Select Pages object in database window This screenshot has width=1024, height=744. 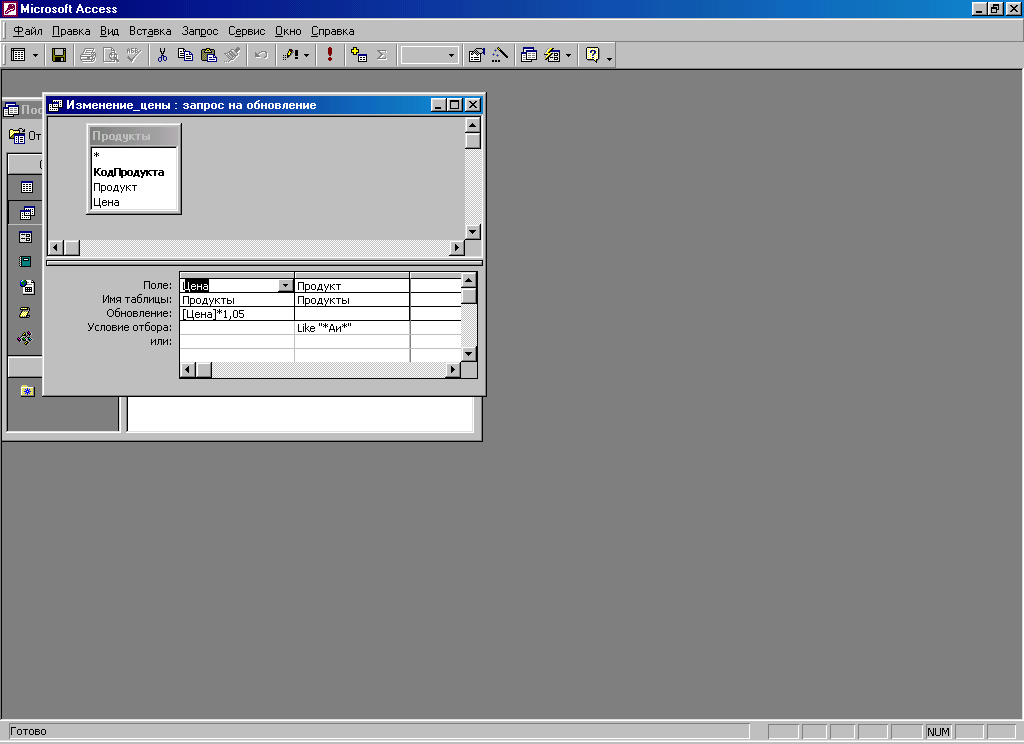pos(26,287)
